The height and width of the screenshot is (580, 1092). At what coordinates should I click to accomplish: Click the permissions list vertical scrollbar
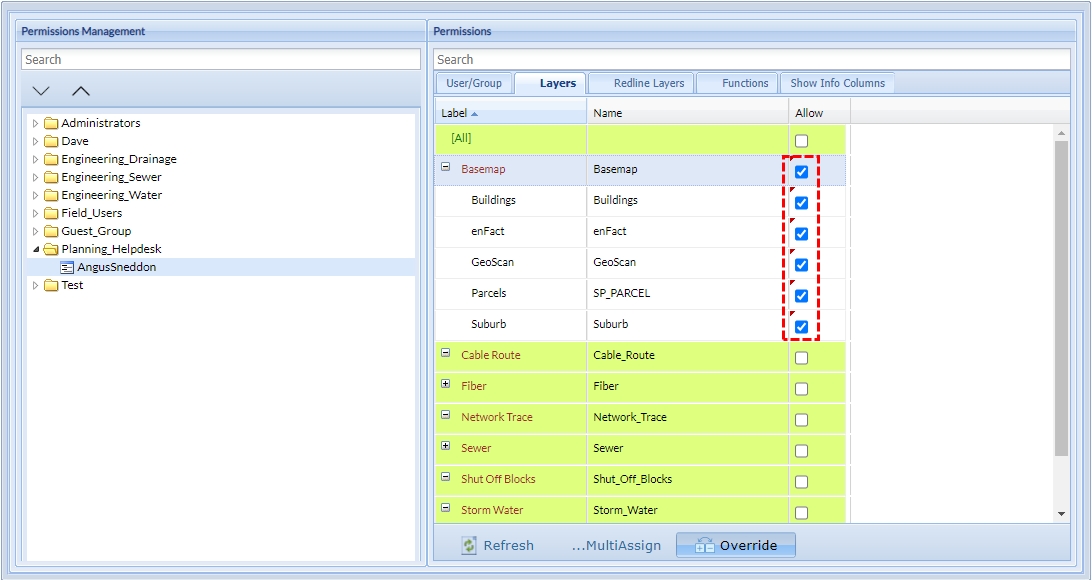coord(1061,300)
